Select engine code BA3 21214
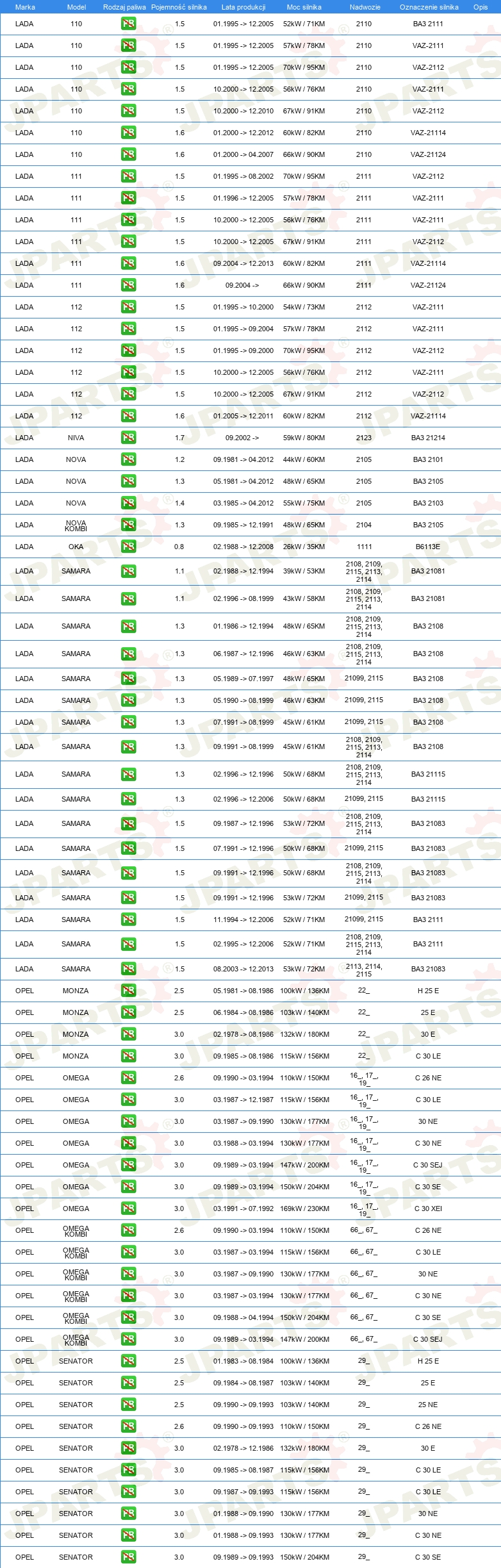 (x=428, y=438)
